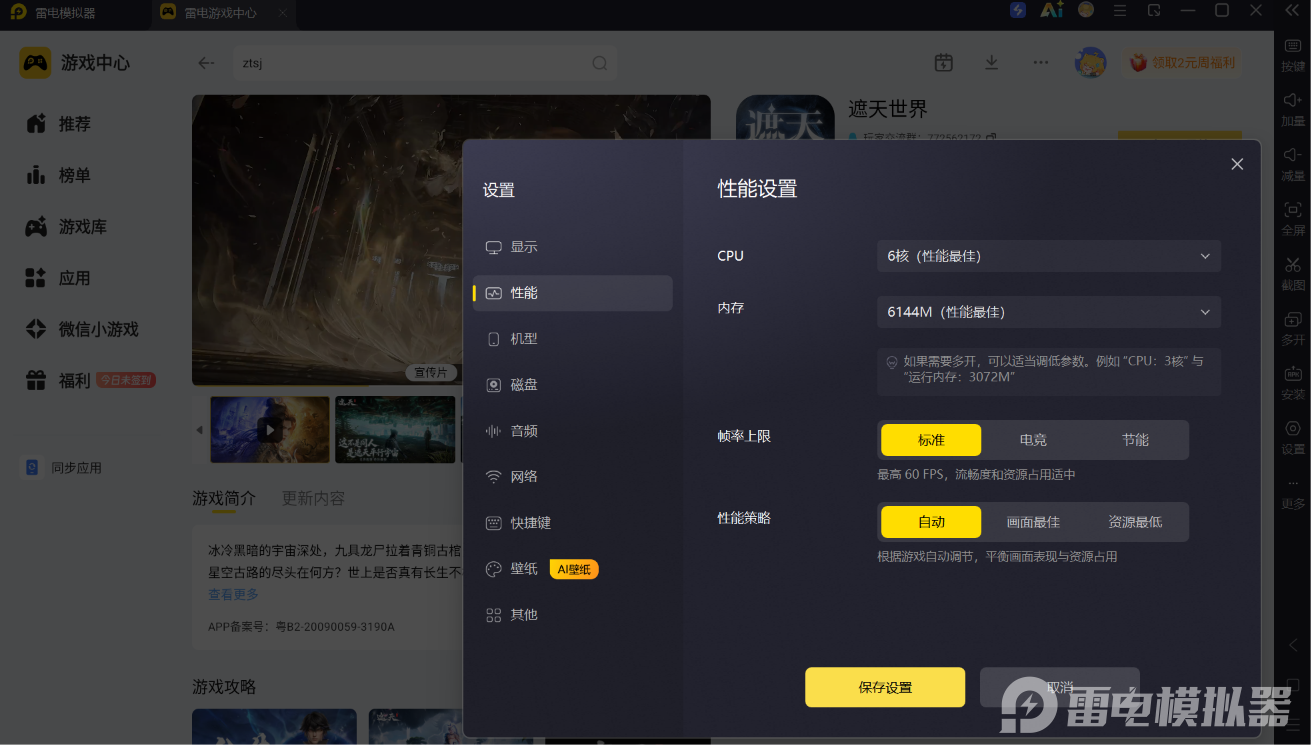The height and width of the screenshot is (745, 1311).
Task: Click the 保存设置 button
Action: coord(885,687)
